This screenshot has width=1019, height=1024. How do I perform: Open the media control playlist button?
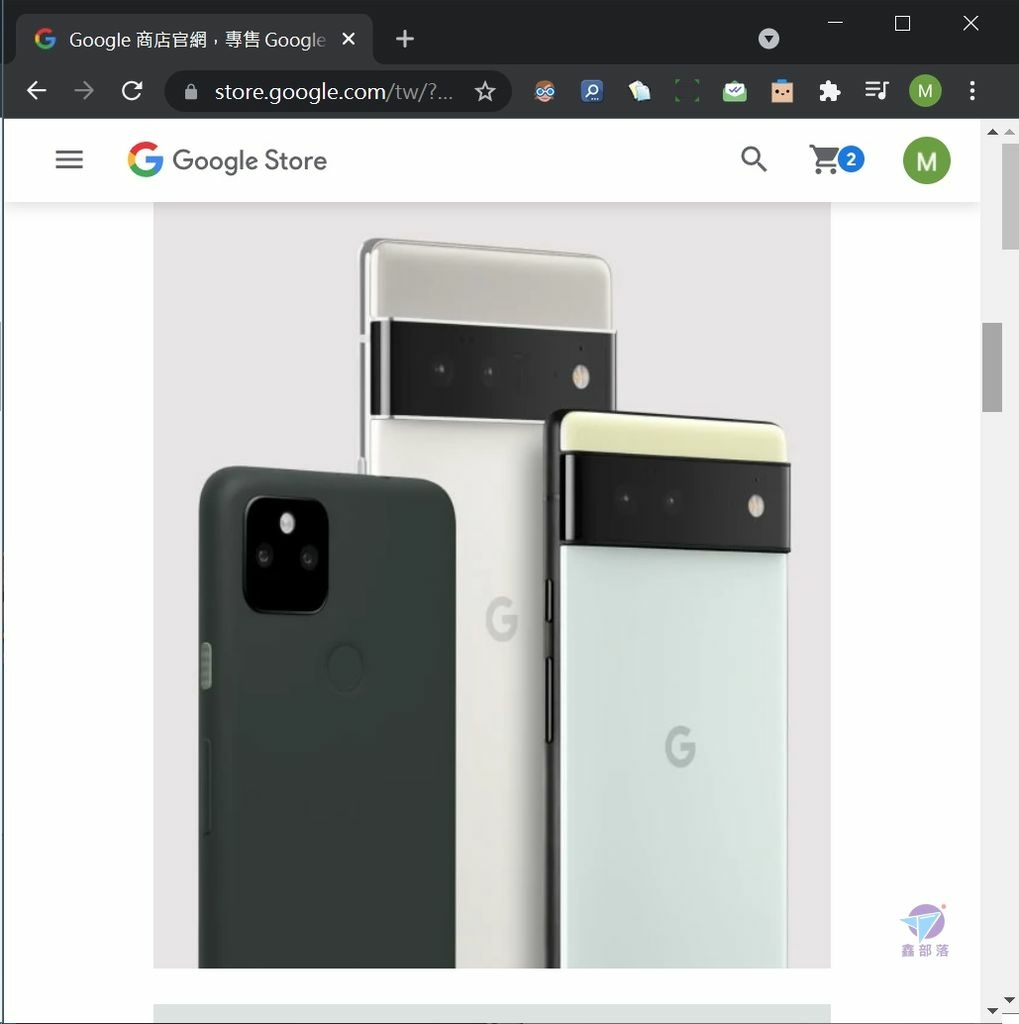pos(877,90)
